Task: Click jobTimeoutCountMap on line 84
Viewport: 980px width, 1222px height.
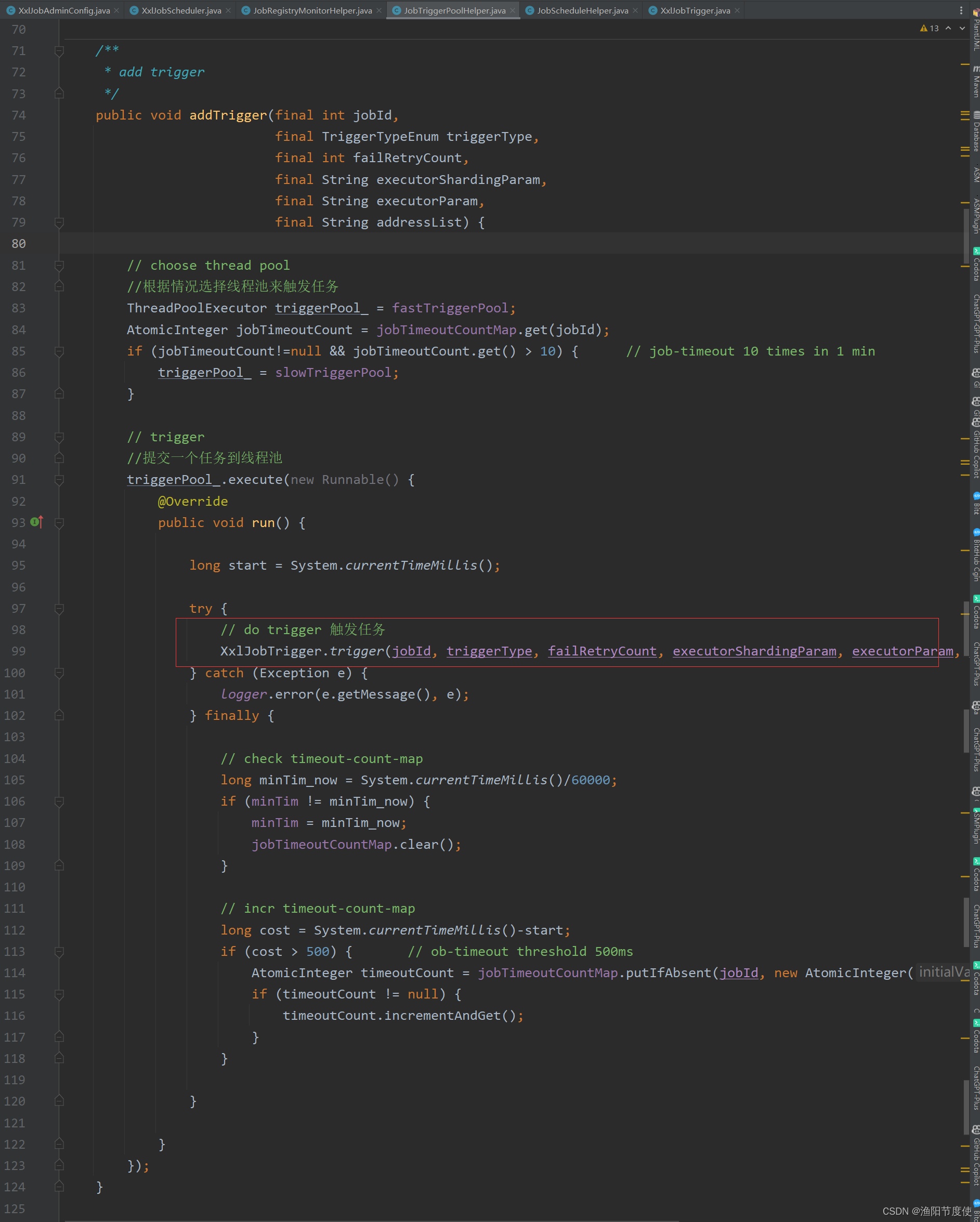Action: [447, 330]
